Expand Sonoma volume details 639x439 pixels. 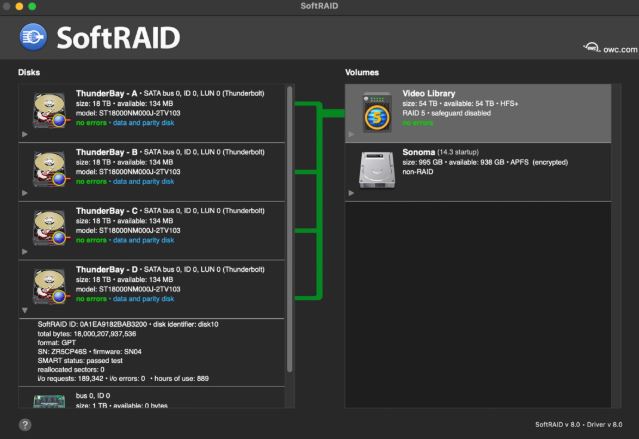tap(351, 193)
